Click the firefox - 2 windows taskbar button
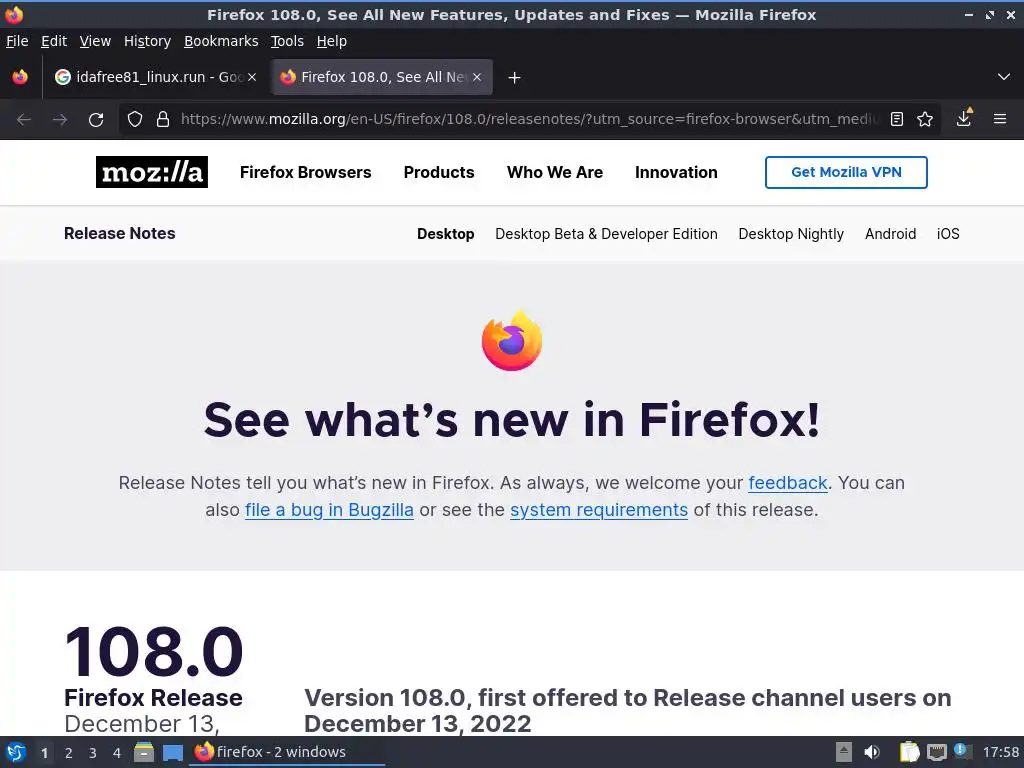Image resolution: width=1024 pixels, height=768 pixels. pyautogui.click(x=287, y=752)
